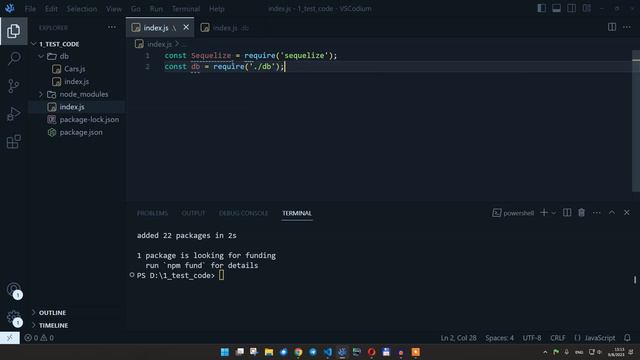Open Cars.js in the db folder

[75, 69]
